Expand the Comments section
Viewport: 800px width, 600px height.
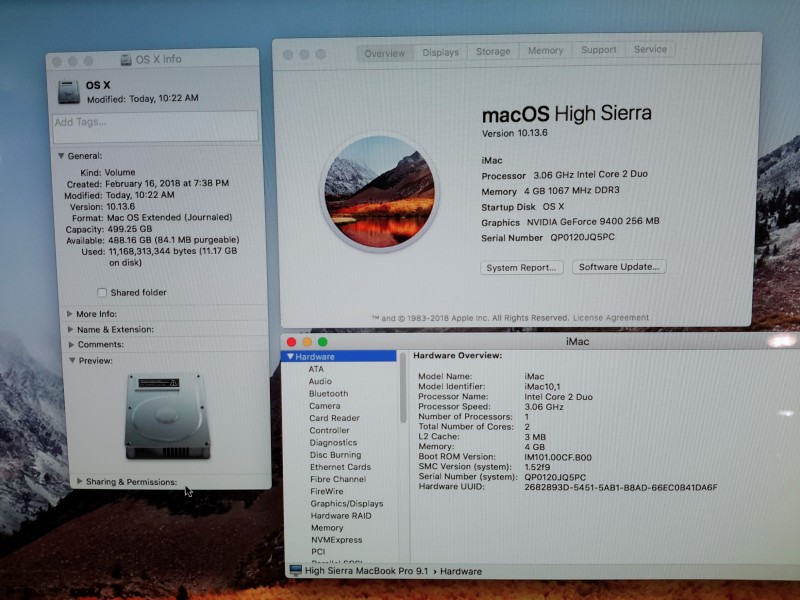[71, 344]
